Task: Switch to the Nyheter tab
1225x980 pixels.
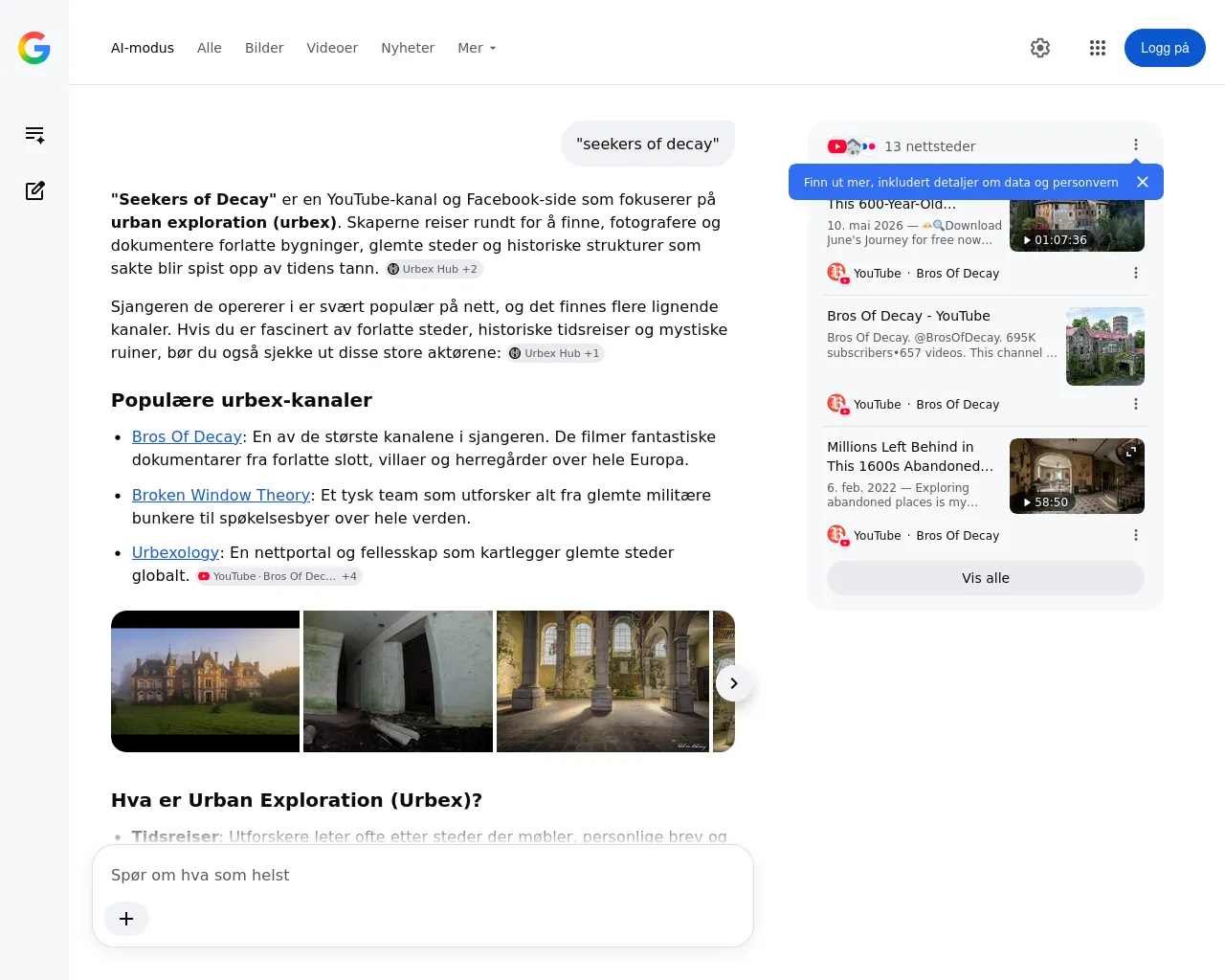Action: pyautogui.click(x=408, y=48)
